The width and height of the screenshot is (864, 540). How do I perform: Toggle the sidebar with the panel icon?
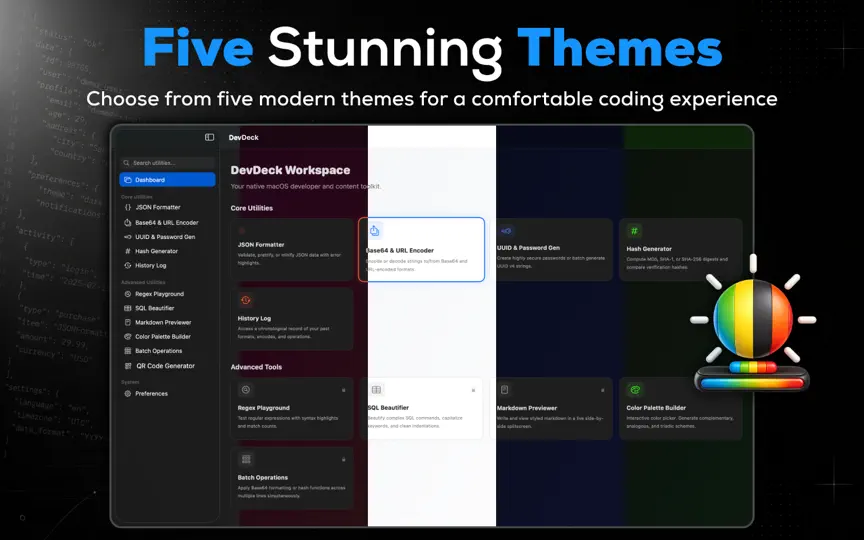coord(209,137)
